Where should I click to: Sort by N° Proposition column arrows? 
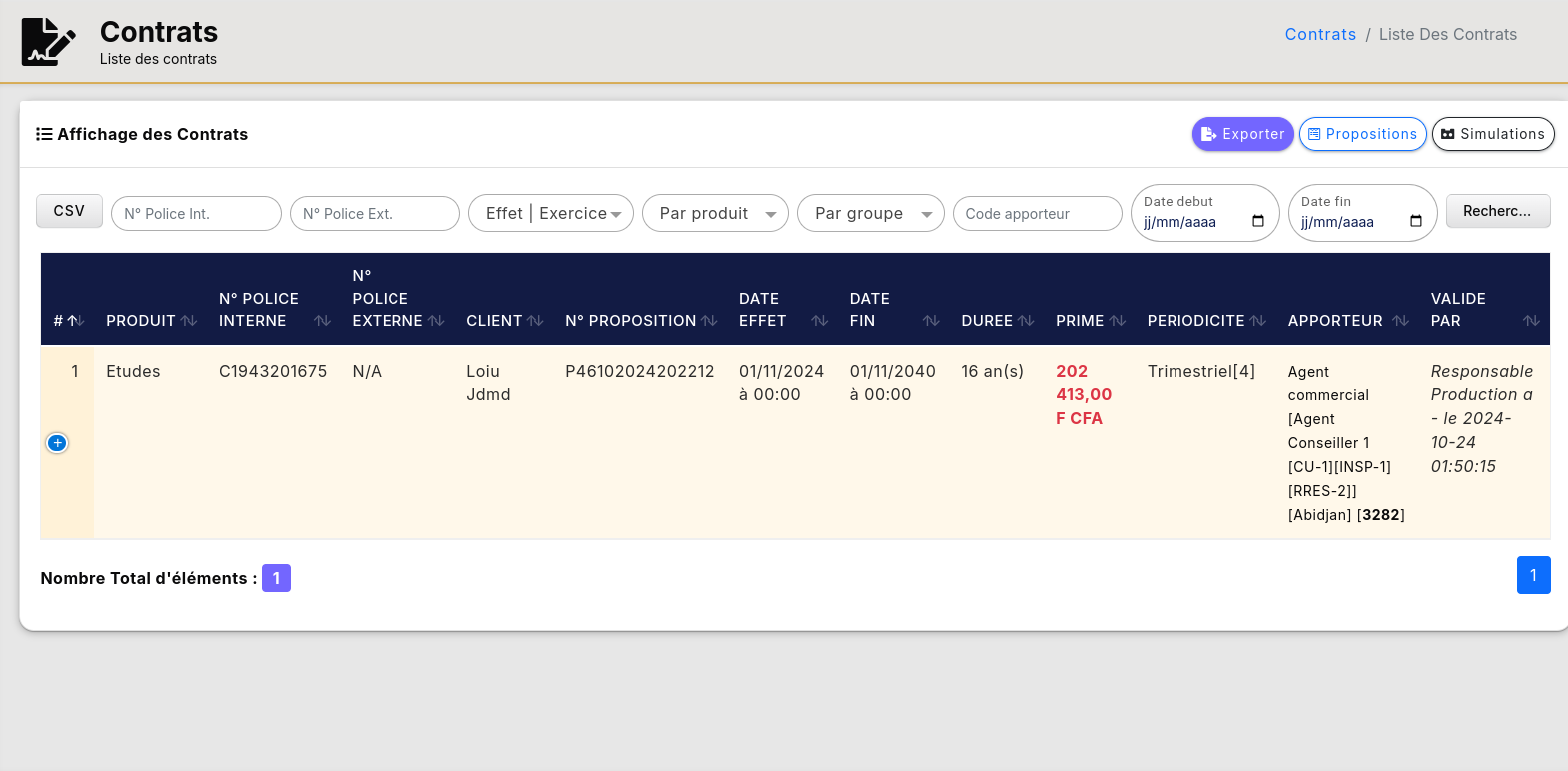[709, 321]
